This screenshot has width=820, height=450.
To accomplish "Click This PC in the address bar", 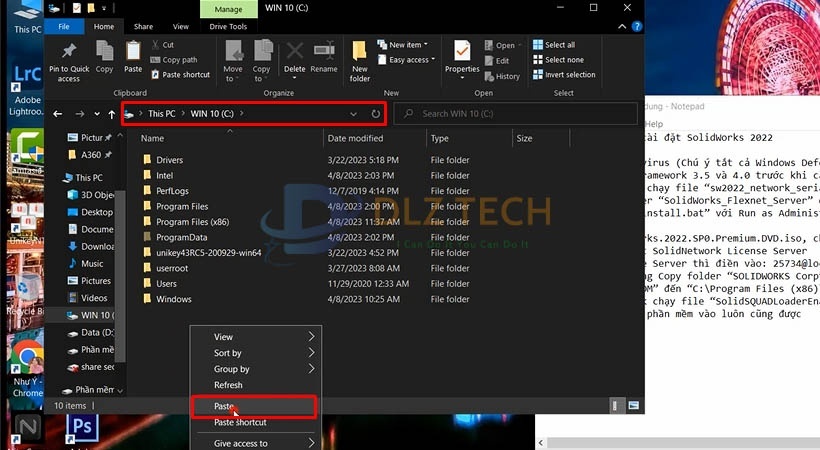I will [162, 114].
